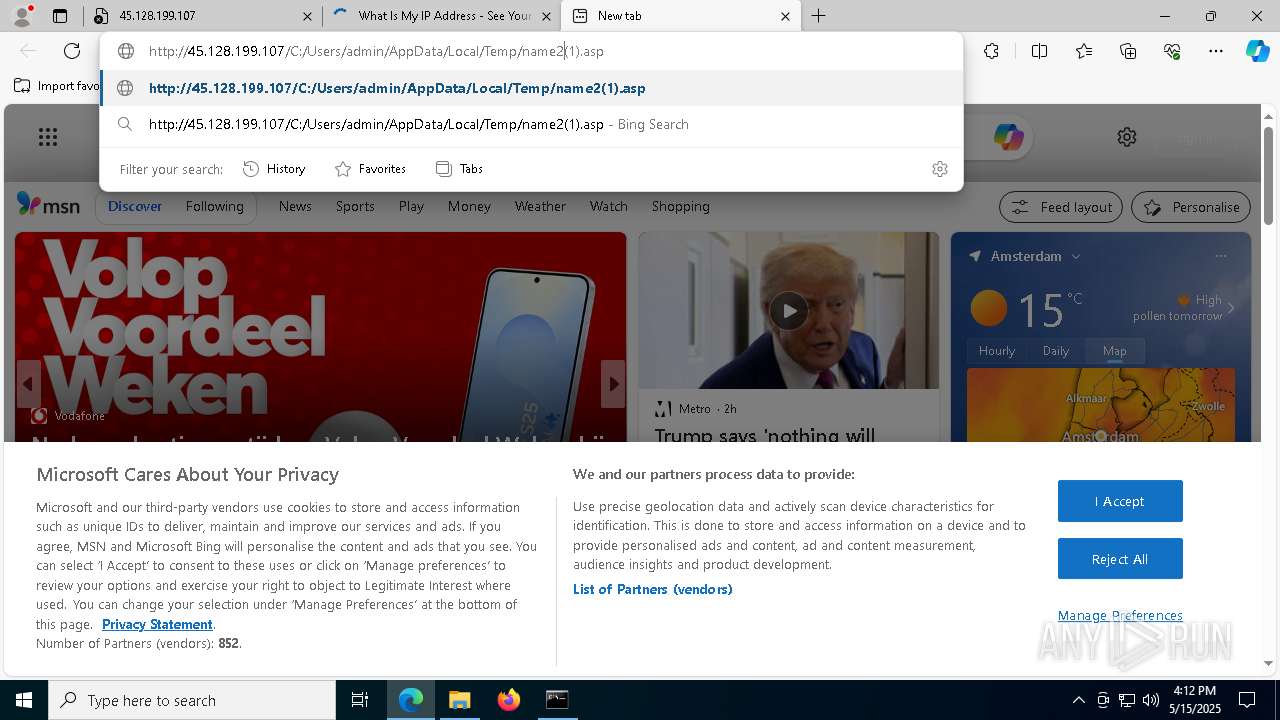The width and height of the screenshot is (1280, 720).
Task: Play the Trump news video
Action: click(789, 311)
